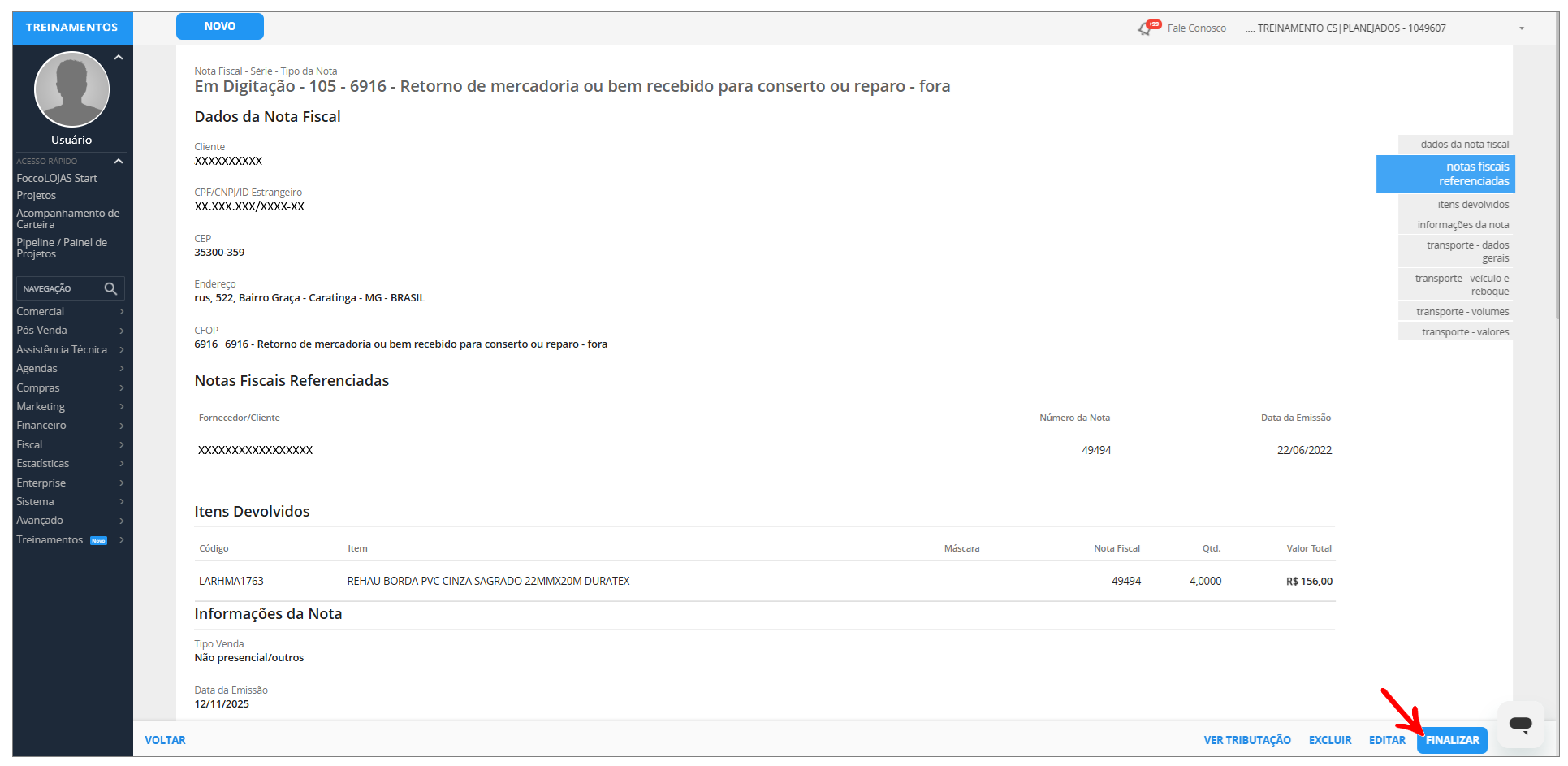Image resolution: width=1568 pixels, height=766 pixels.
Task: Jump to transporte - dados gerais section
Action: 1455,252
